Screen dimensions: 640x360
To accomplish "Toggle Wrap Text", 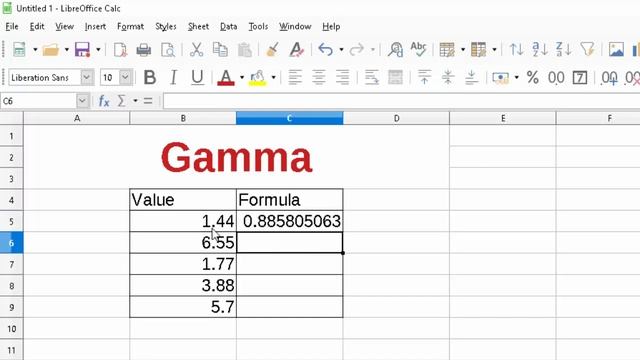I will [x=371, y=78].
